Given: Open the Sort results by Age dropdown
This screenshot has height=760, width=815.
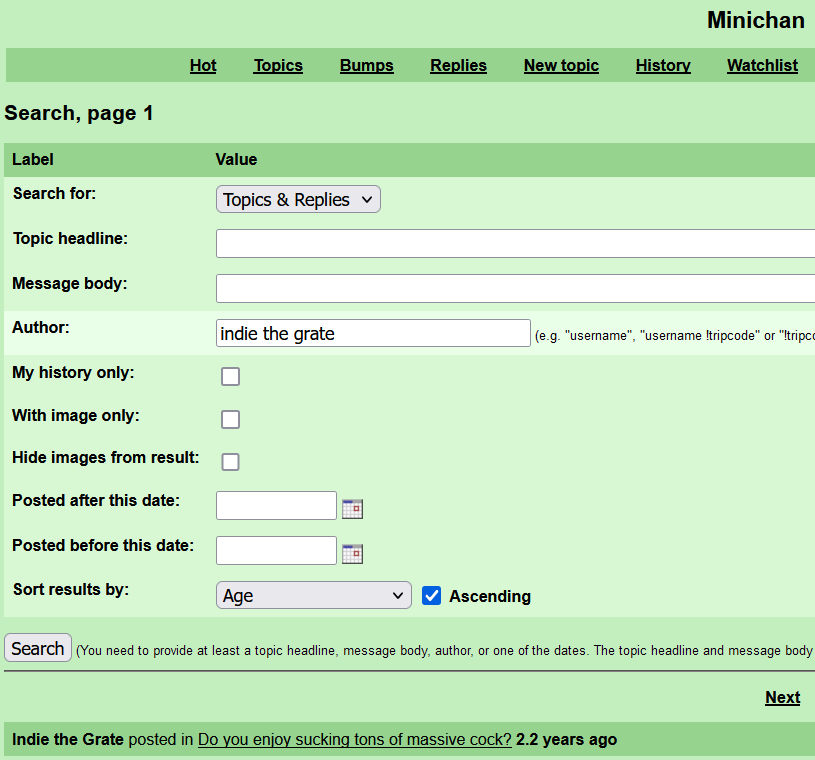Looking at the screenshot, I should 313,596.
